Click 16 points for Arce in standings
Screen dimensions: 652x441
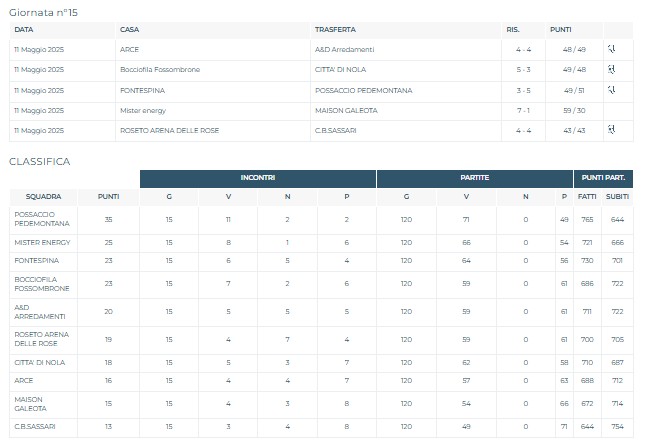click(x=109, y=380)
